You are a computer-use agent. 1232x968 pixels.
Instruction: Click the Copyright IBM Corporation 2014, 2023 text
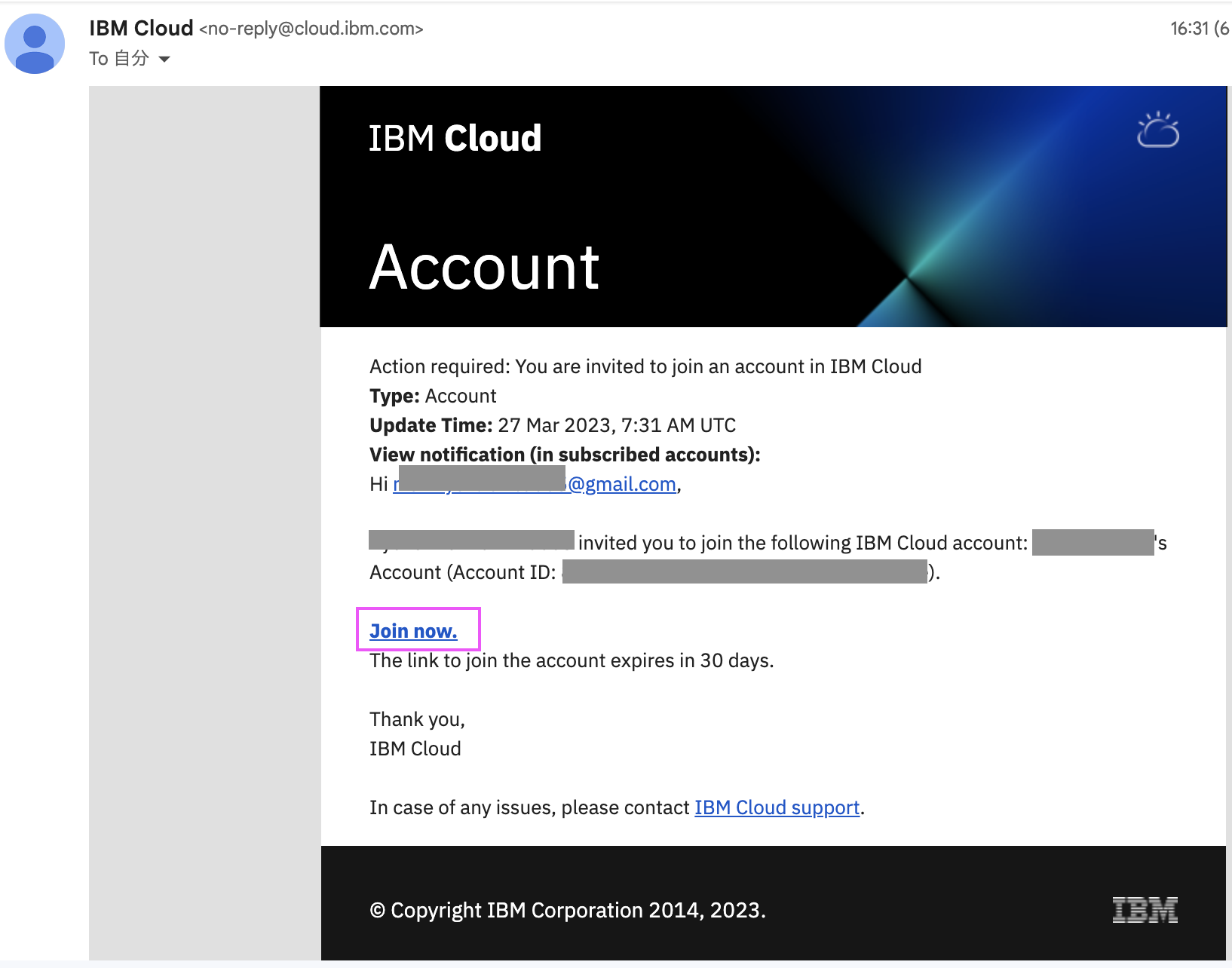tap(568, 910)
